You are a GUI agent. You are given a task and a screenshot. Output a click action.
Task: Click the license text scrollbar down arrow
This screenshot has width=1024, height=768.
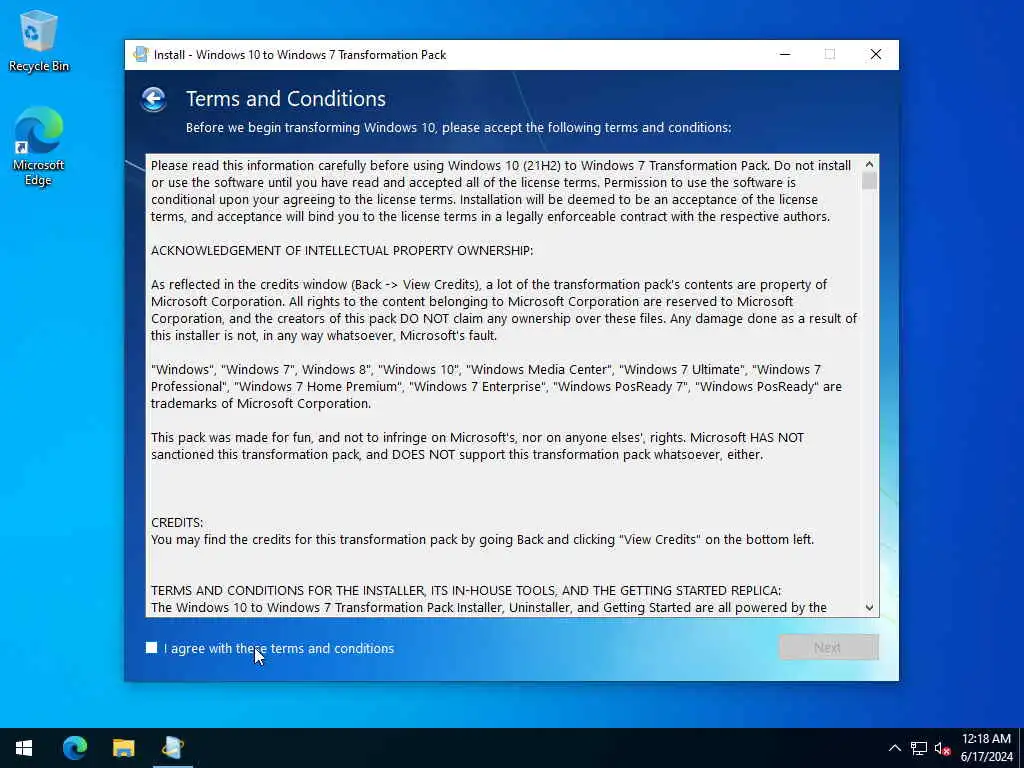869,607
